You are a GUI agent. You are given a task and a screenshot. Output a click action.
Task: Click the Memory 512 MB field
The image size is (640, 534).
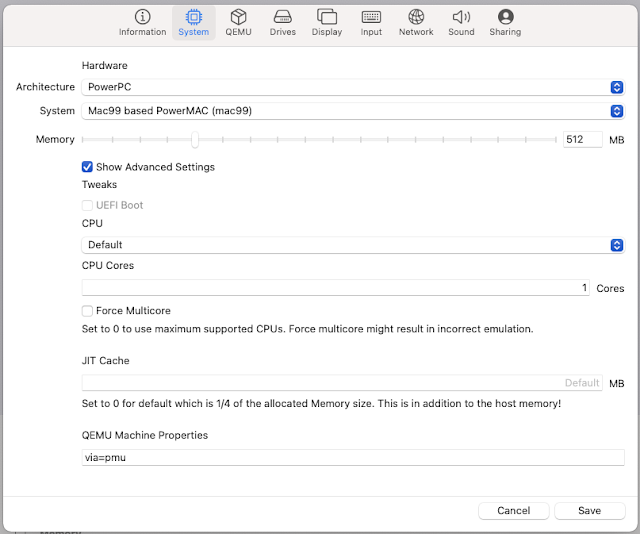click(582, 140)
